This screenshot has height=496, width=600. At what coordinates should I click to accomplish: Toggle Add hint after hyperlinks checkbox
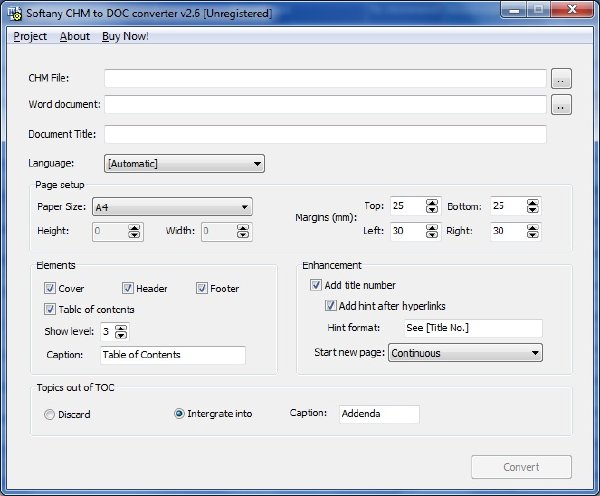tap(331, 306)
